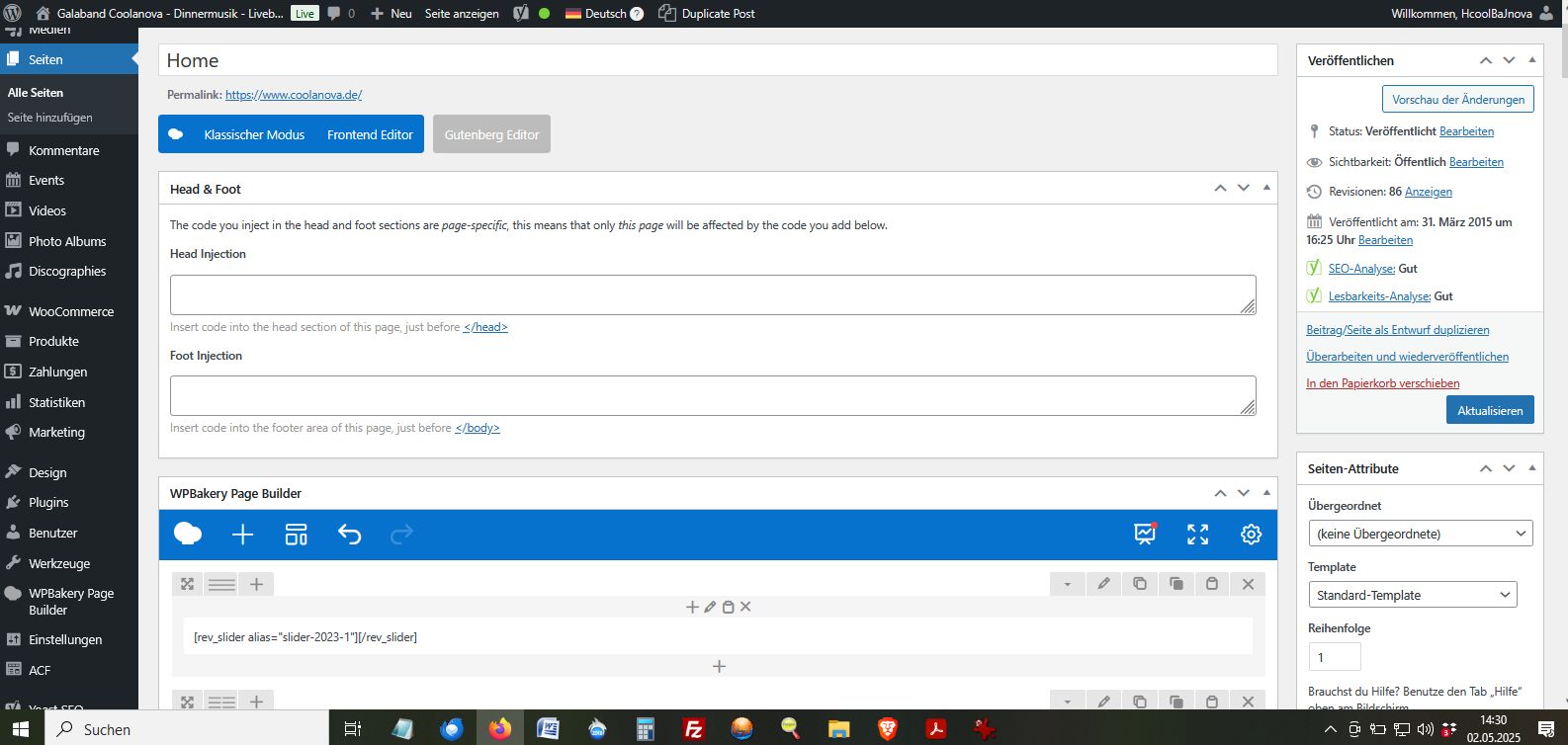Viewport: 1568px width, 745px height.
Task: Open the Template dropdown
Action: [x=1412, y=595]
